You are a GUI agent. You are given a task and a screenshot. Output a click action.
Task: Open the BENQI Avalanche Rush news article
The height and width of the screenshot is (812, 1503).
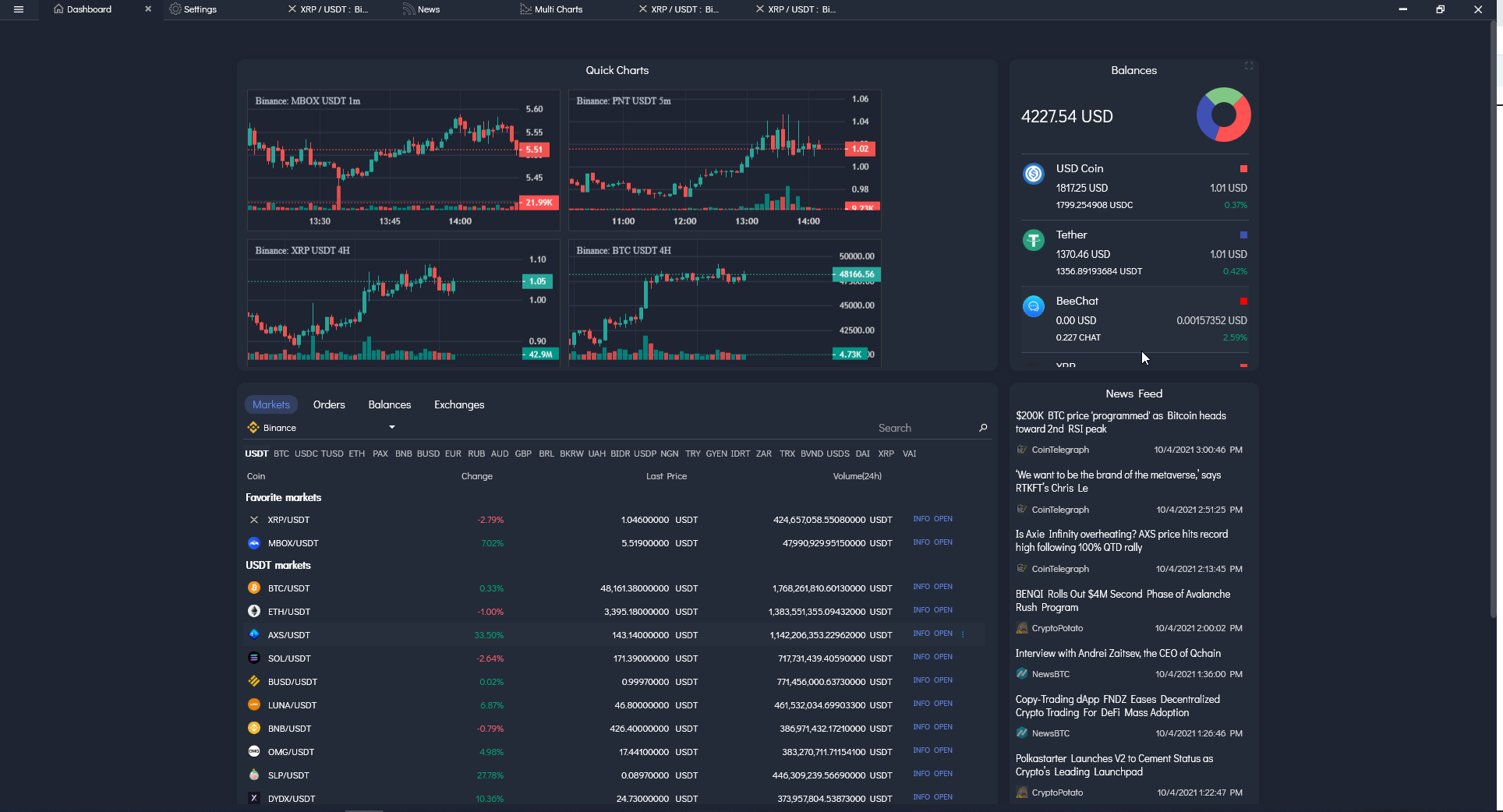point(1123,601)
